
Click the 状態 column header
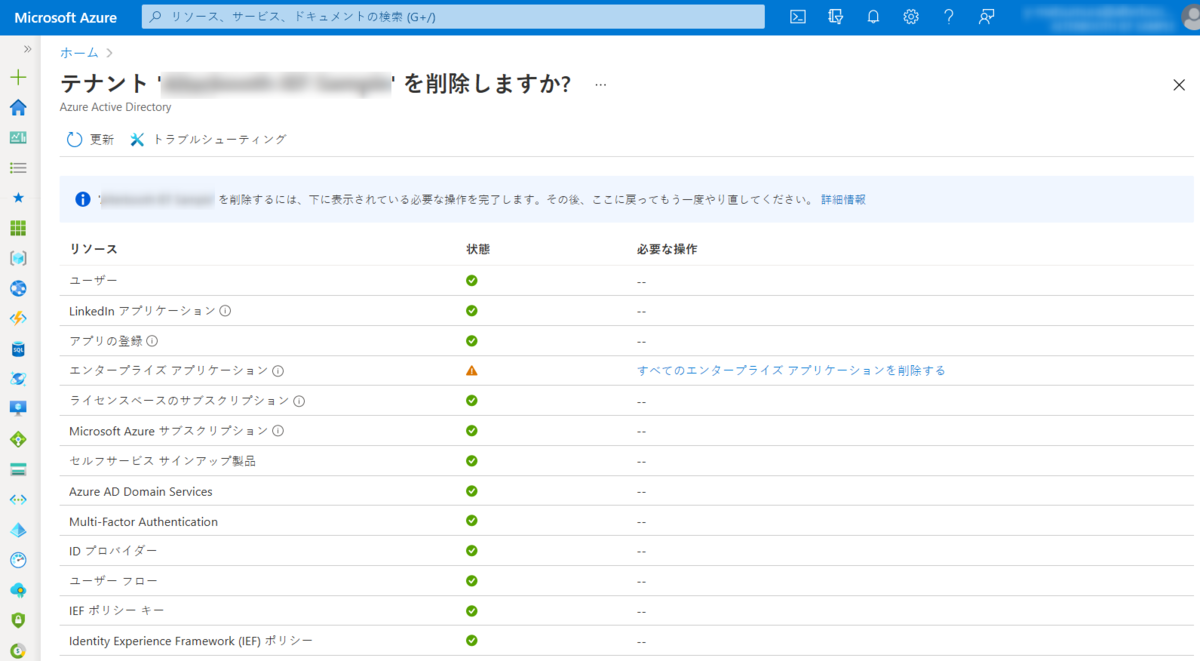coord(478,249)
